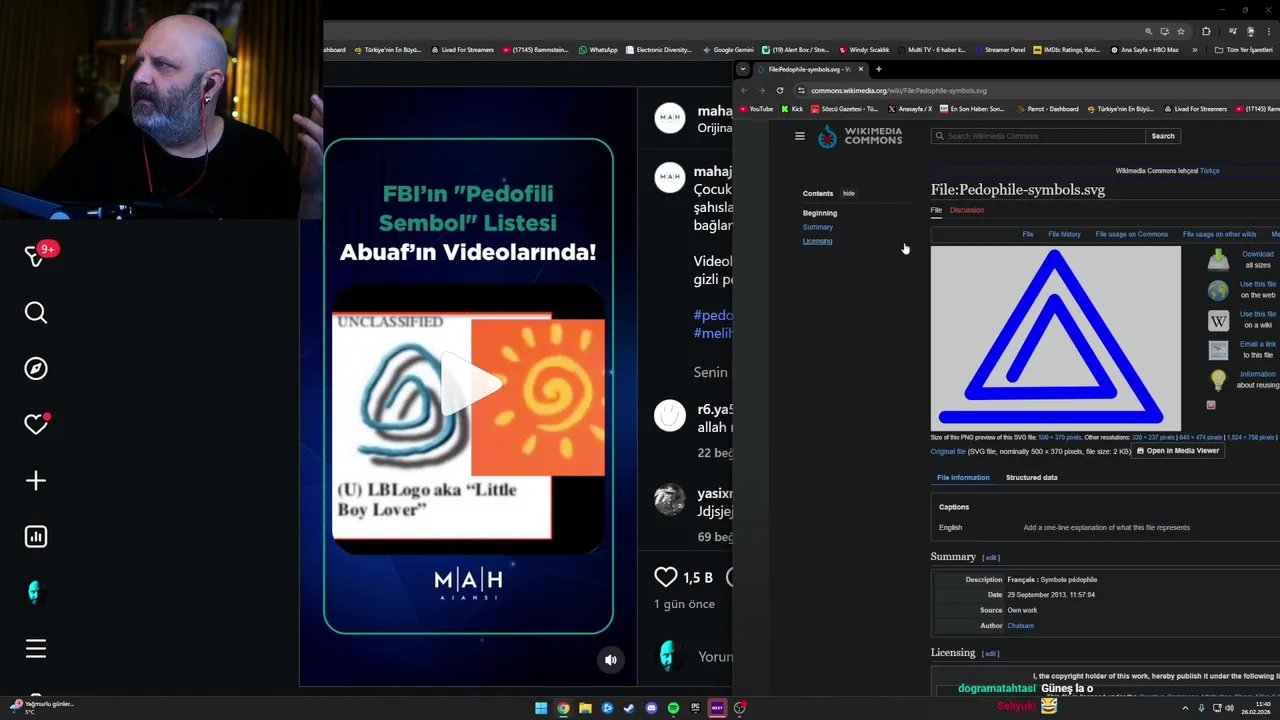Open yasixr commenter profile picture
The image size is (1280, 720).
670,499
